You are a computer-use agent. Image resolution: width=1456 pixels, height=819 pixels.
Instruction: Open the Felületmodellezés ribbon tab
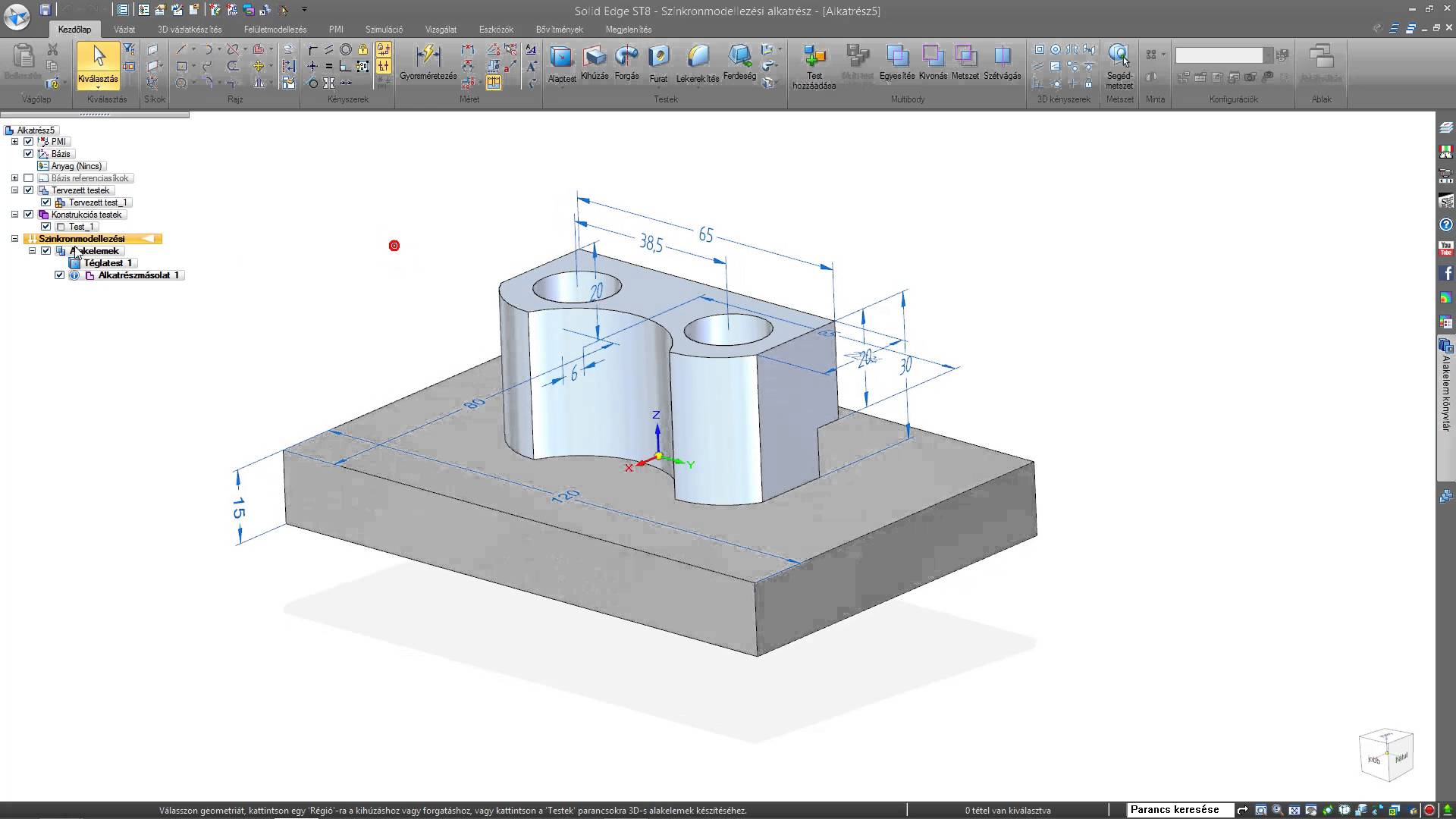tap(275, 30)
